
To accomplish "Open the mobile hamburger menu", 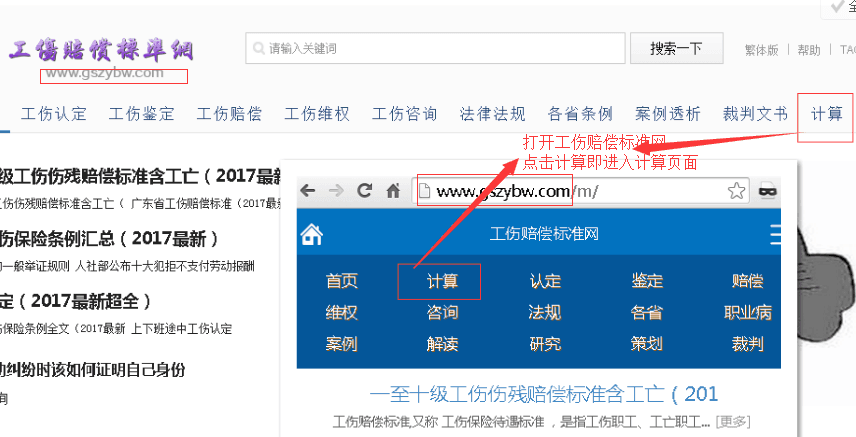I will pos(775,235).
